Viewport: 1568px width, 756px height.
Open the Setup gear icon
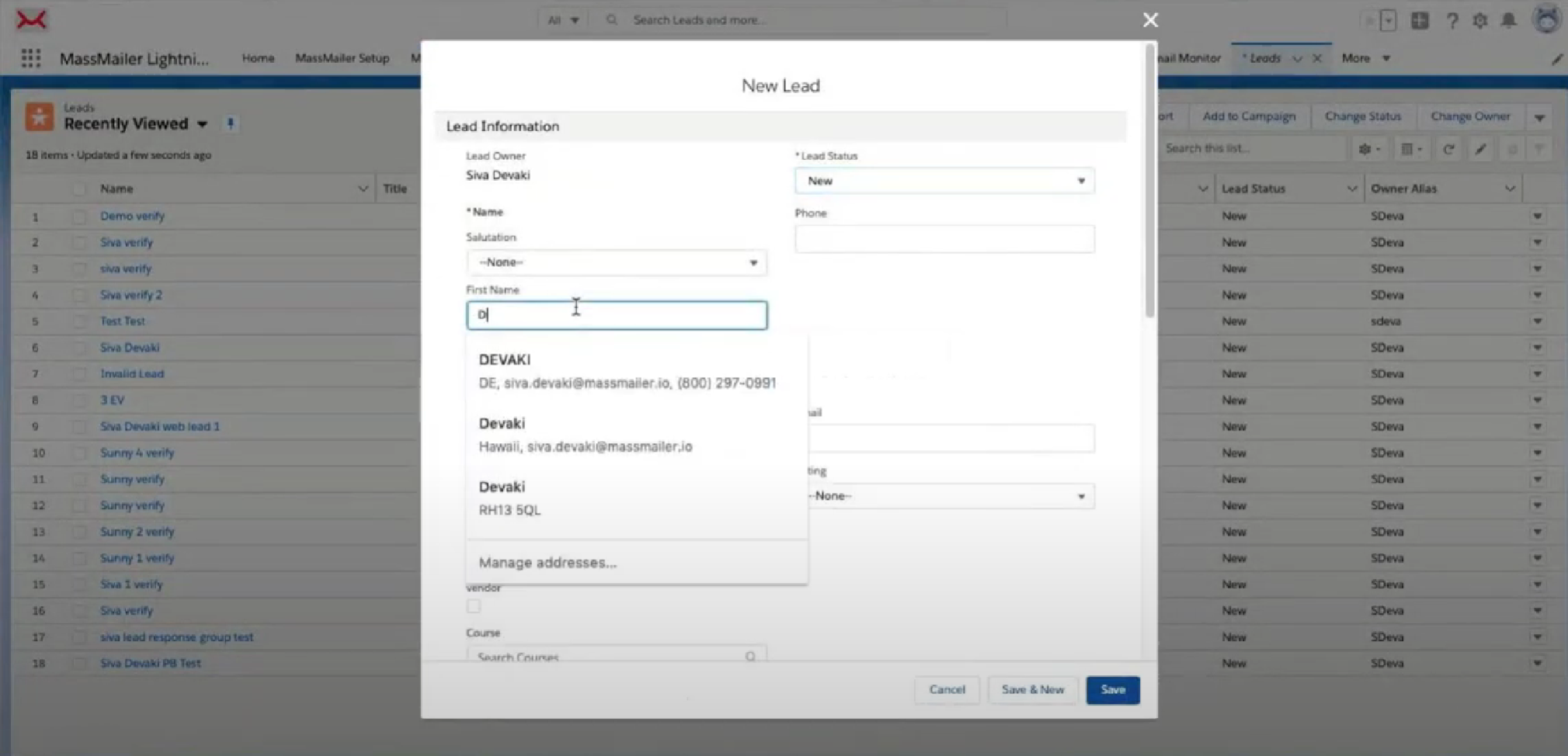1480,20
